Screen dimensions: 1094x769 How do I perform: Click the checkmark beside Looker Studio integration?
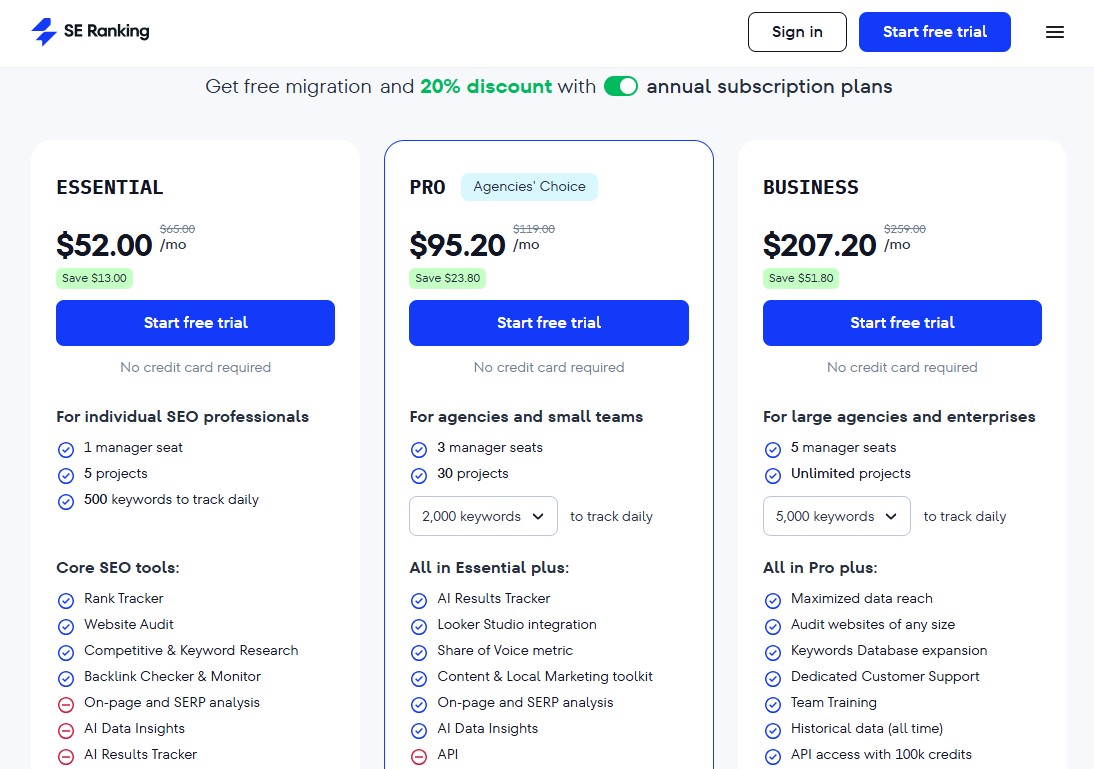(x=419, y=624)
